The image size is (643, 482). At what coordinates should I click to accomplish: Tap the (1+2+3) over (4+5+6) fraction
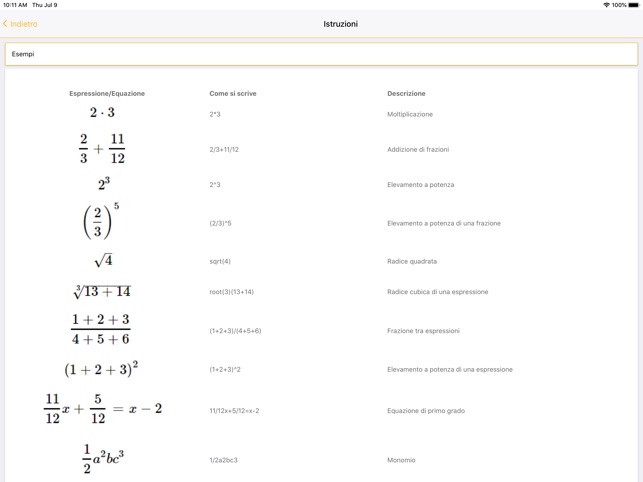100,329
